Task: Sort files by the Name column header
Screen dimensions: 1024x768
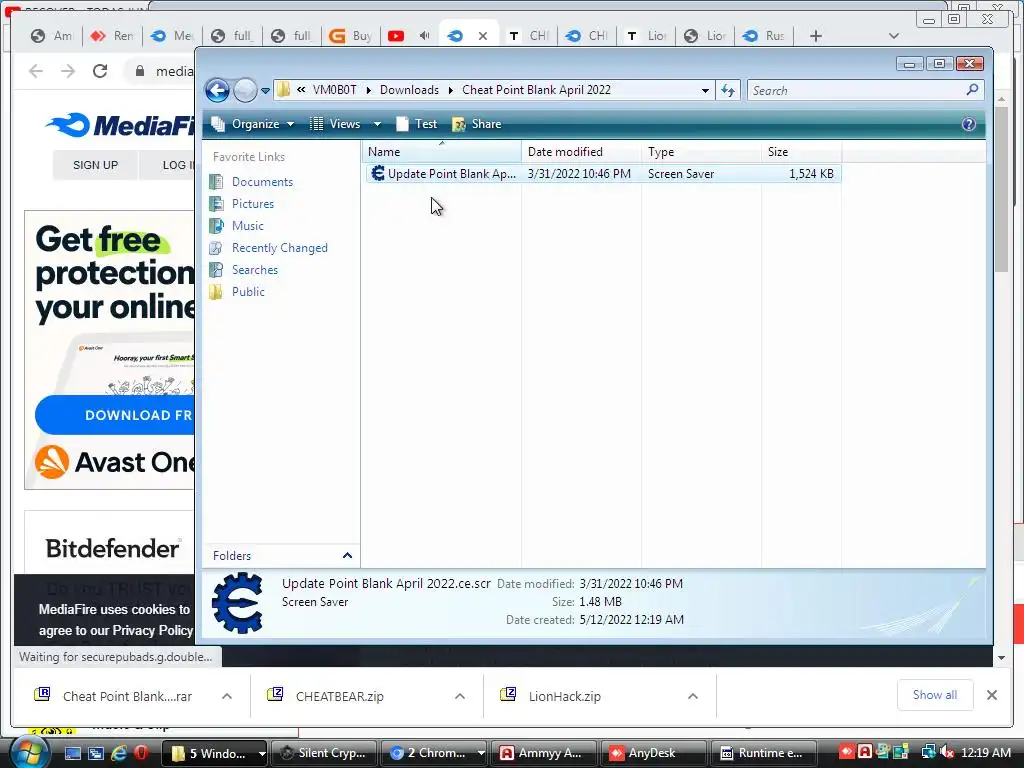Action: [x=441, y=152]
